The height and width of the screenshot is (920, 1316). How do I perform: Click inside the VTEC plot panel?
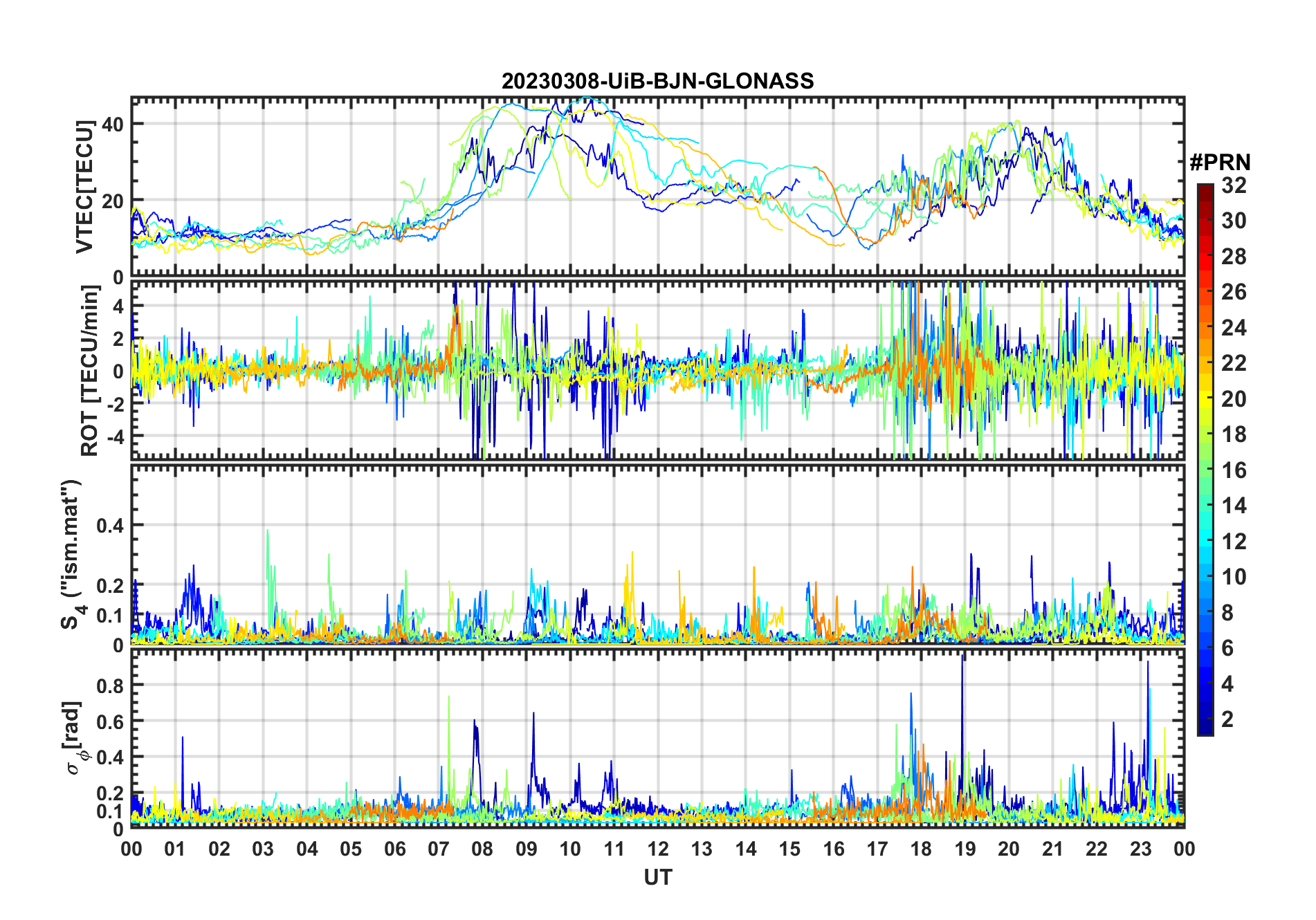click(658, 187)
